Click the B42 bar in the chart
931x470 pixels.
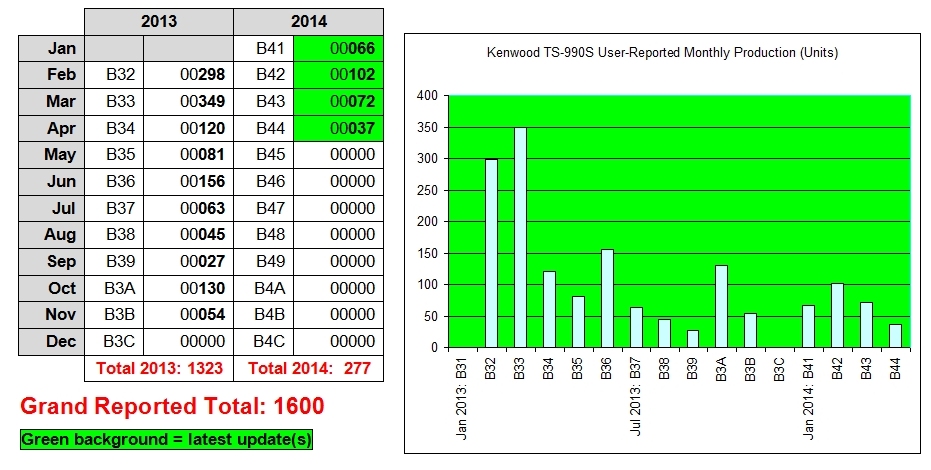pyautogui.click(x=837, y=315)
